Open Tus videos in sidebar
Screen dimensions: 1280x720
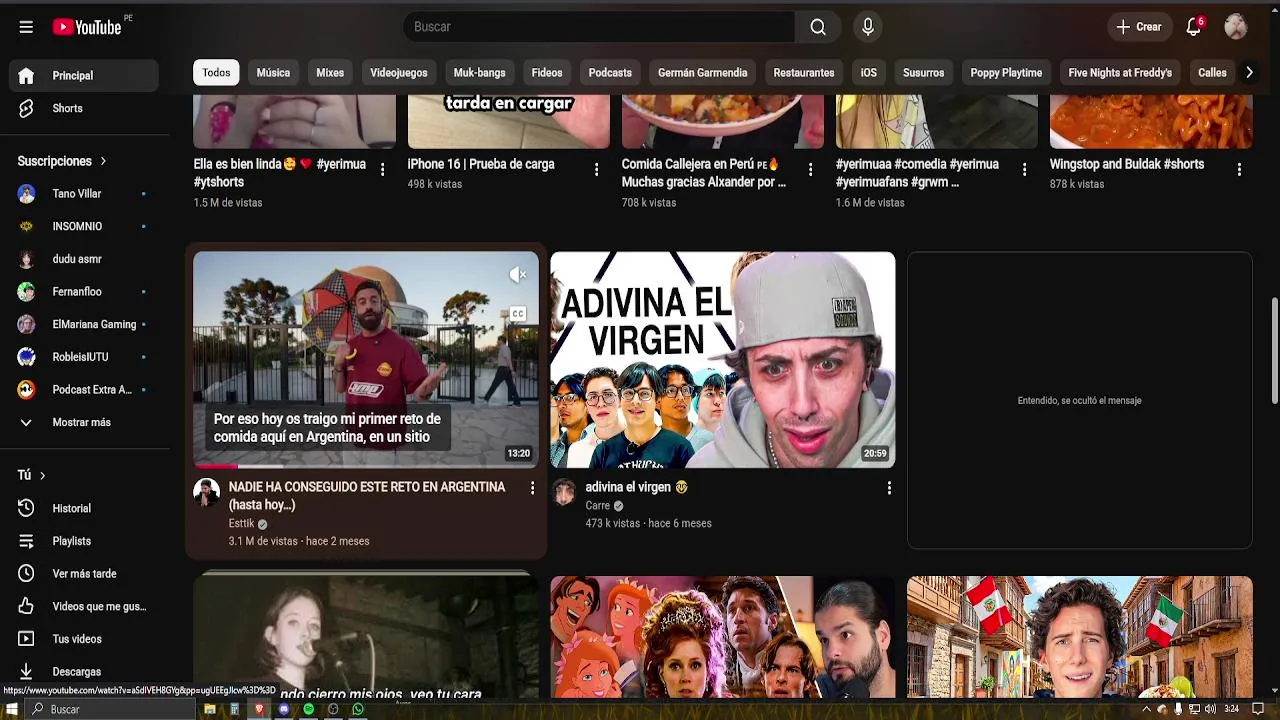click(84, 639)
